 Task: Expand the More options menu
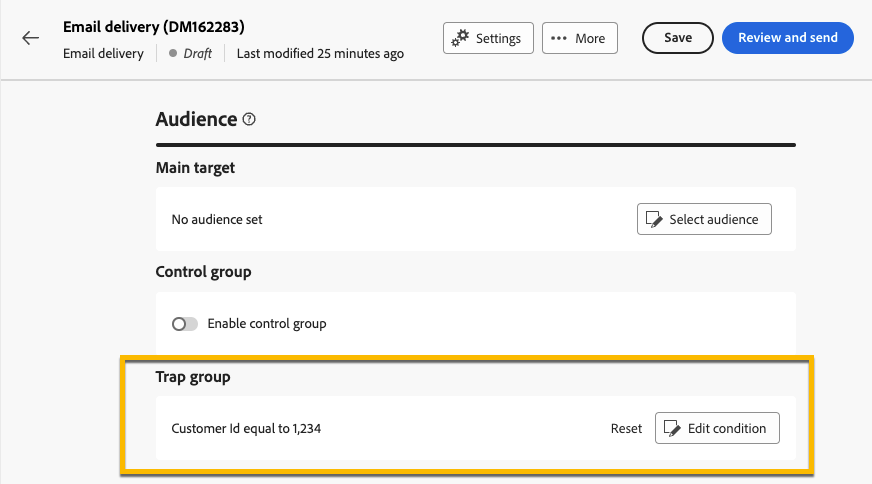click(x=579, y=38)
